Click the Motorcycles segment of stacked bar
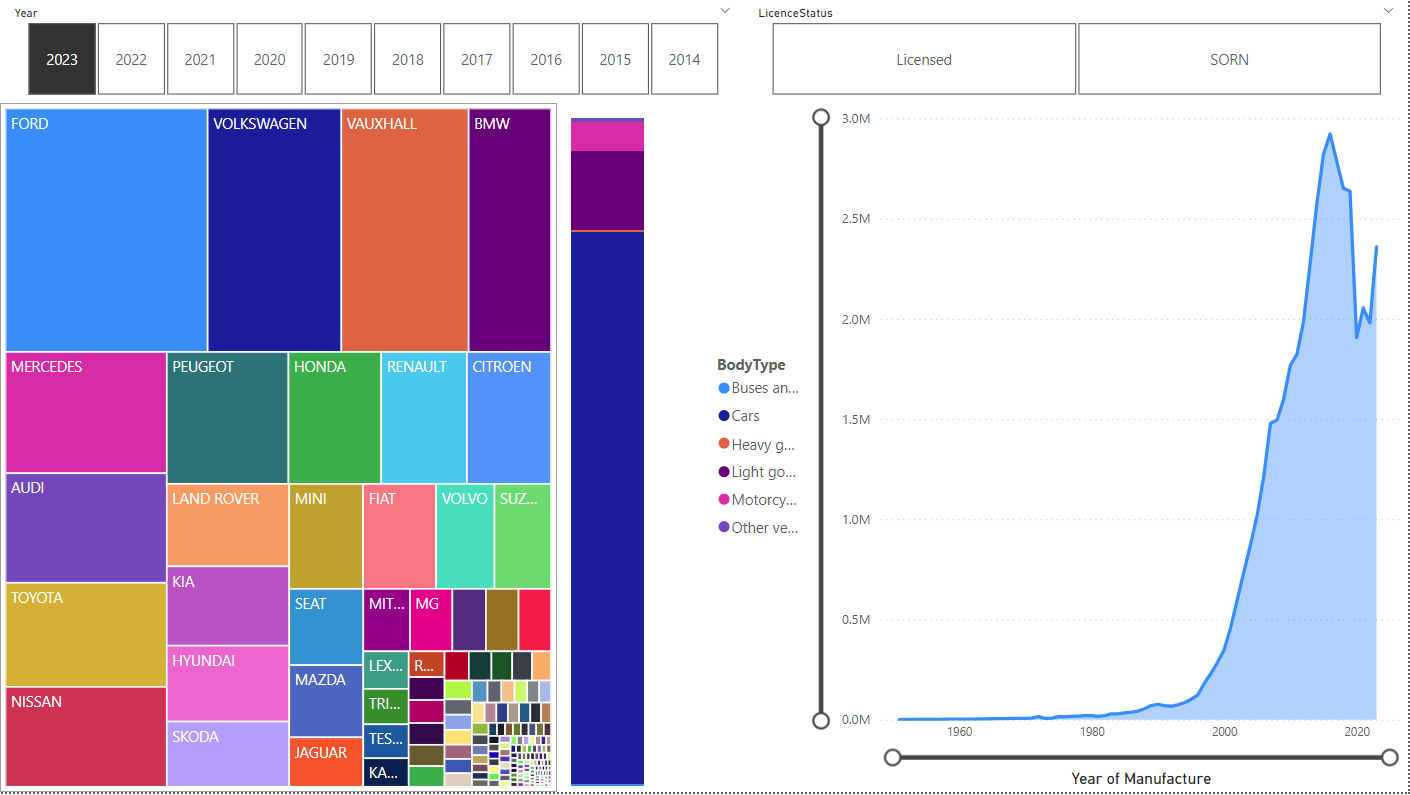The height and width of the screenshot is (795, 1410). pos(607,136)
